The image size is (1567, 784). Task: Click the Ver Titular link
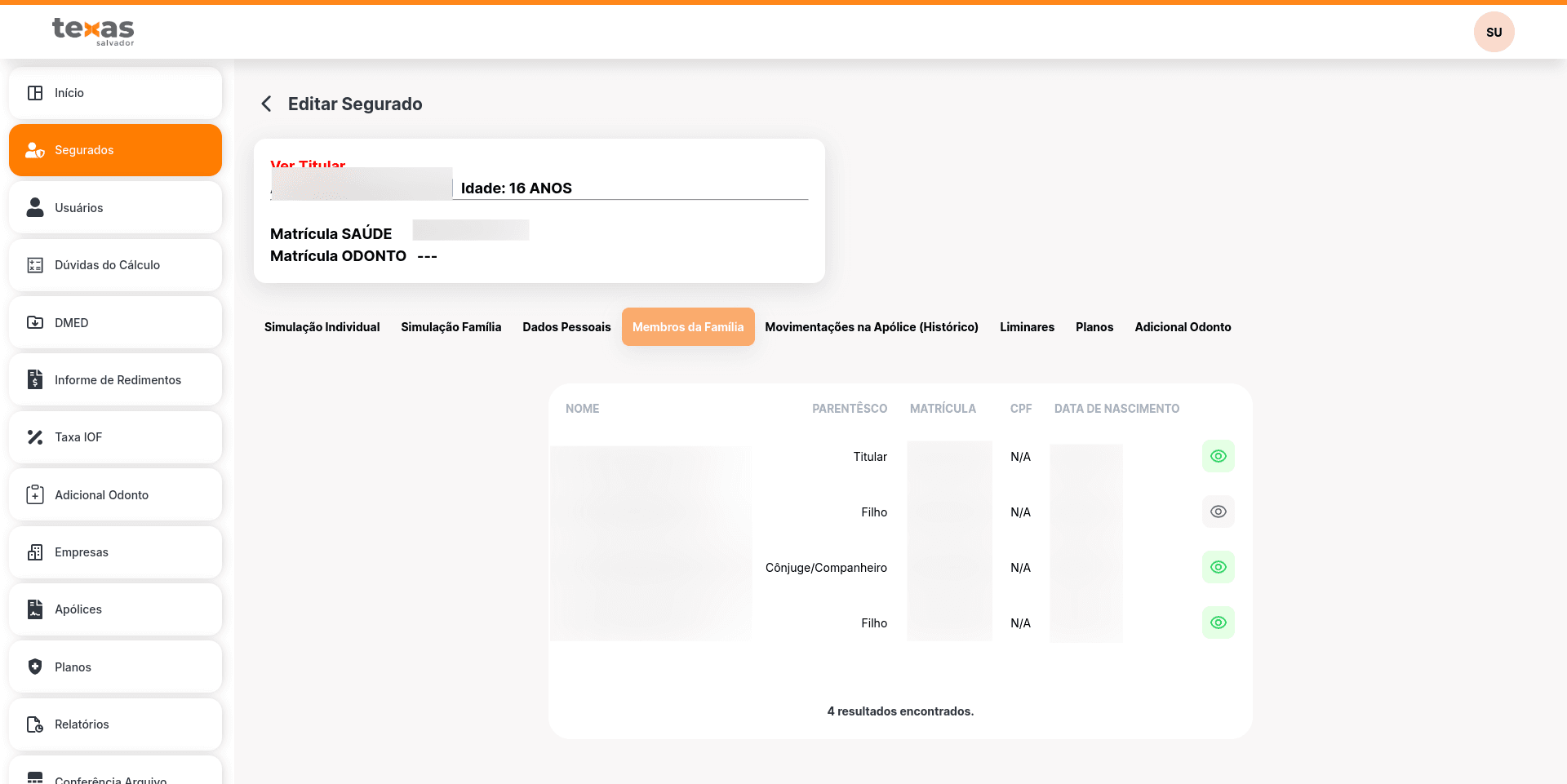pos(308,166)
